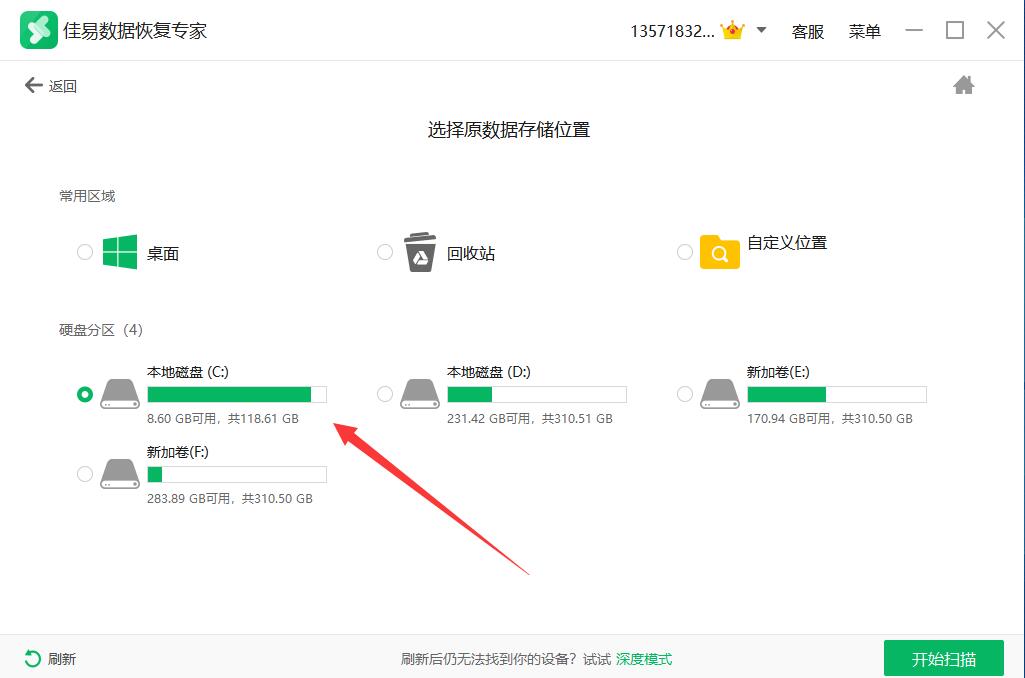Open the 深度模式 link

tap(644, 659)
